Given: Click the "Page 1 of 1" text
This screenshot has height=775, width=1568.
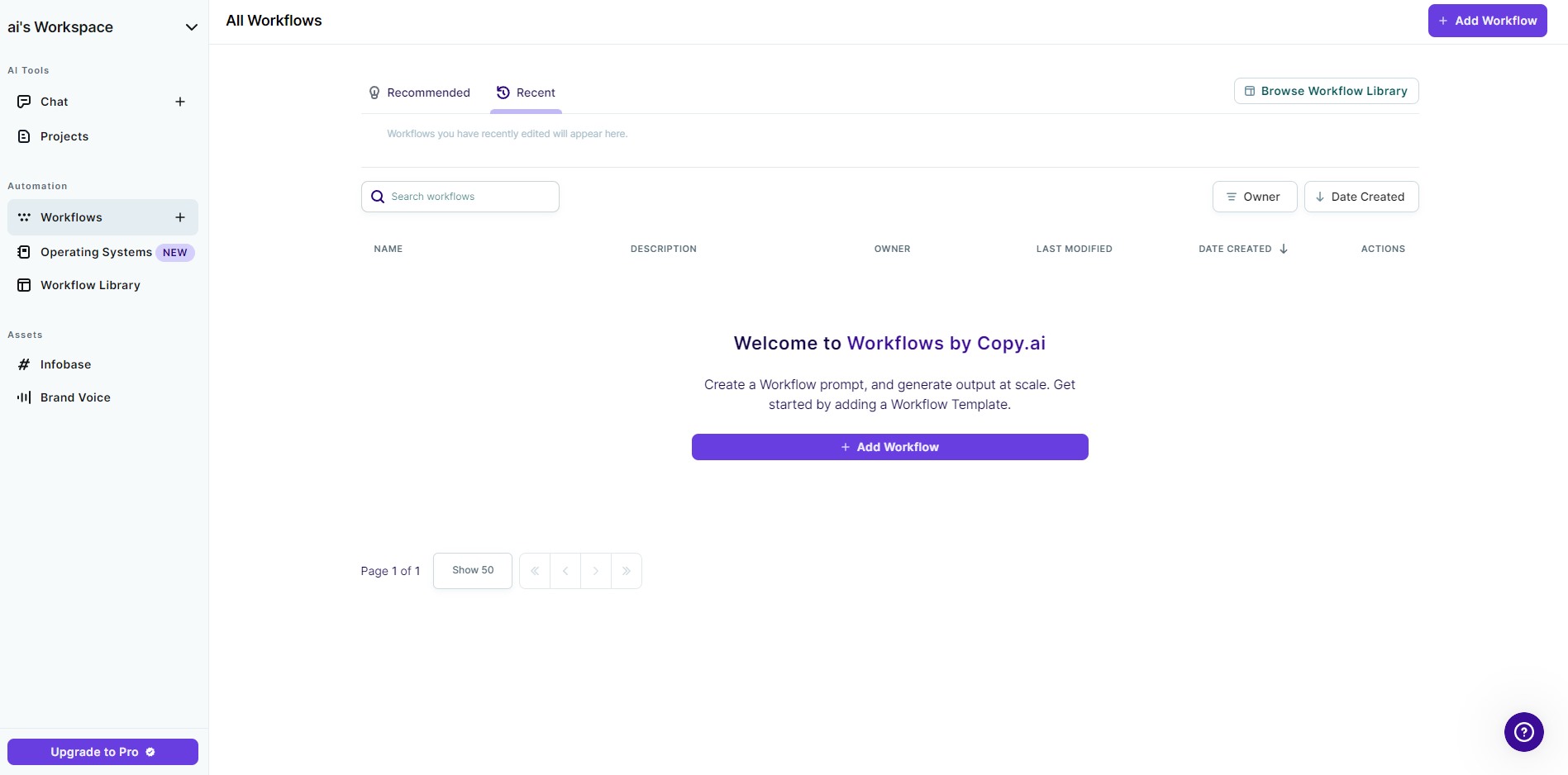Looking at the screenshot, I should (390, 571).
